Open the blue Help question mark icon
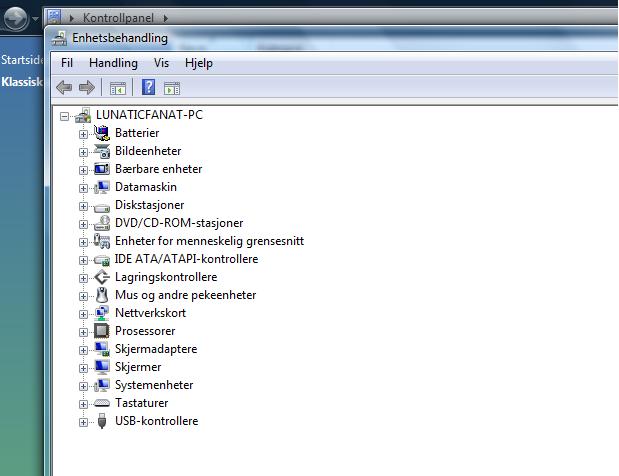Image resolution: width=619 pixels, height=476 pixels. [x=148, y=87]
